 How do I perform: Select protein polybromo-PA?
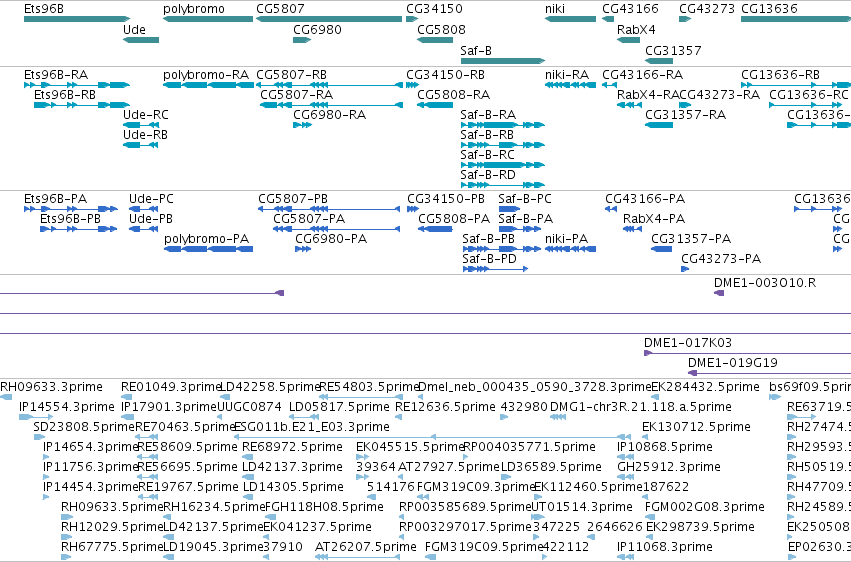pyautogui.click(x=208, y=249)
